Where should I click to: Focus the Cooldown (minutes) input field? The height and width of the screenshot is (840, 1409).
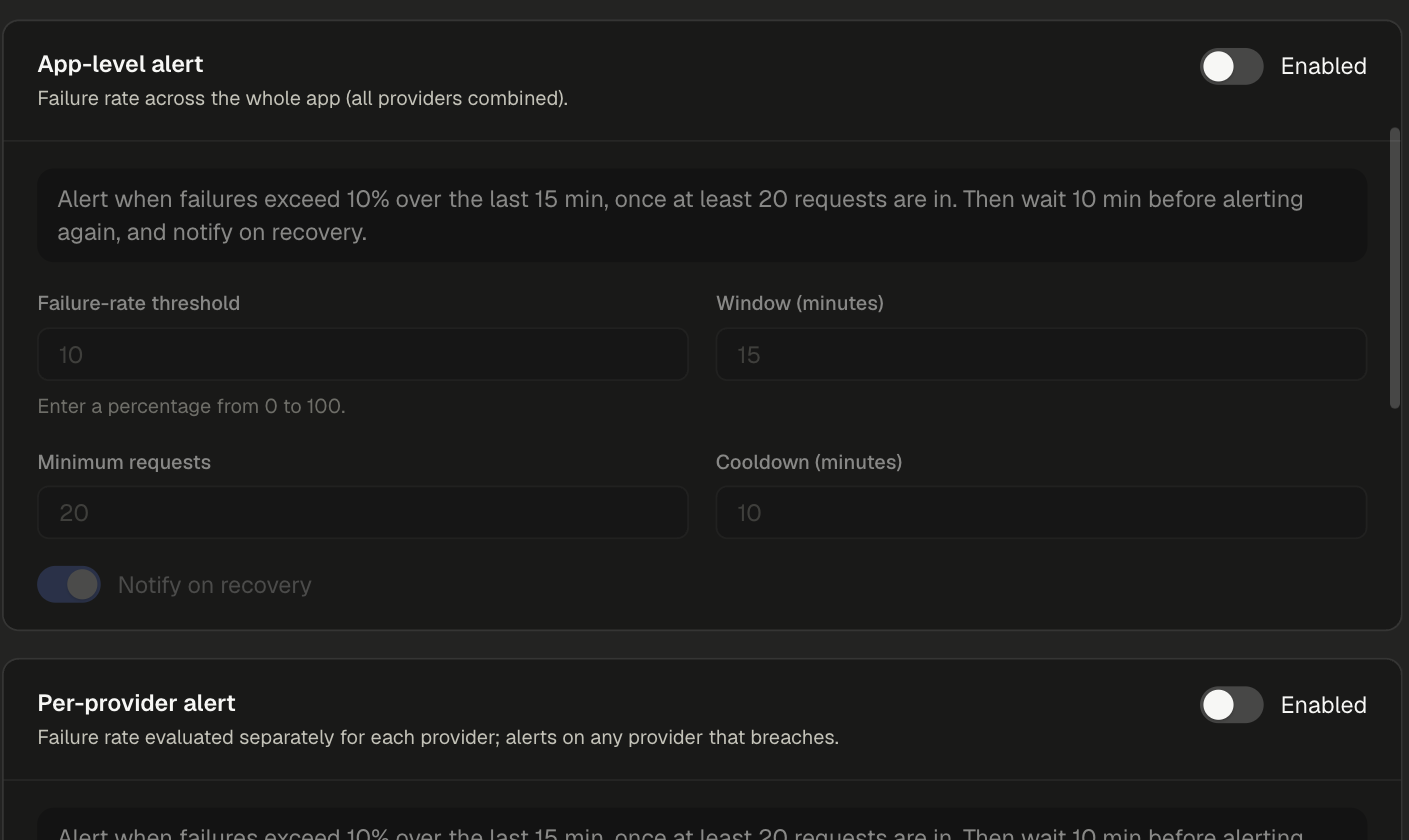(x=1041, y=513)
